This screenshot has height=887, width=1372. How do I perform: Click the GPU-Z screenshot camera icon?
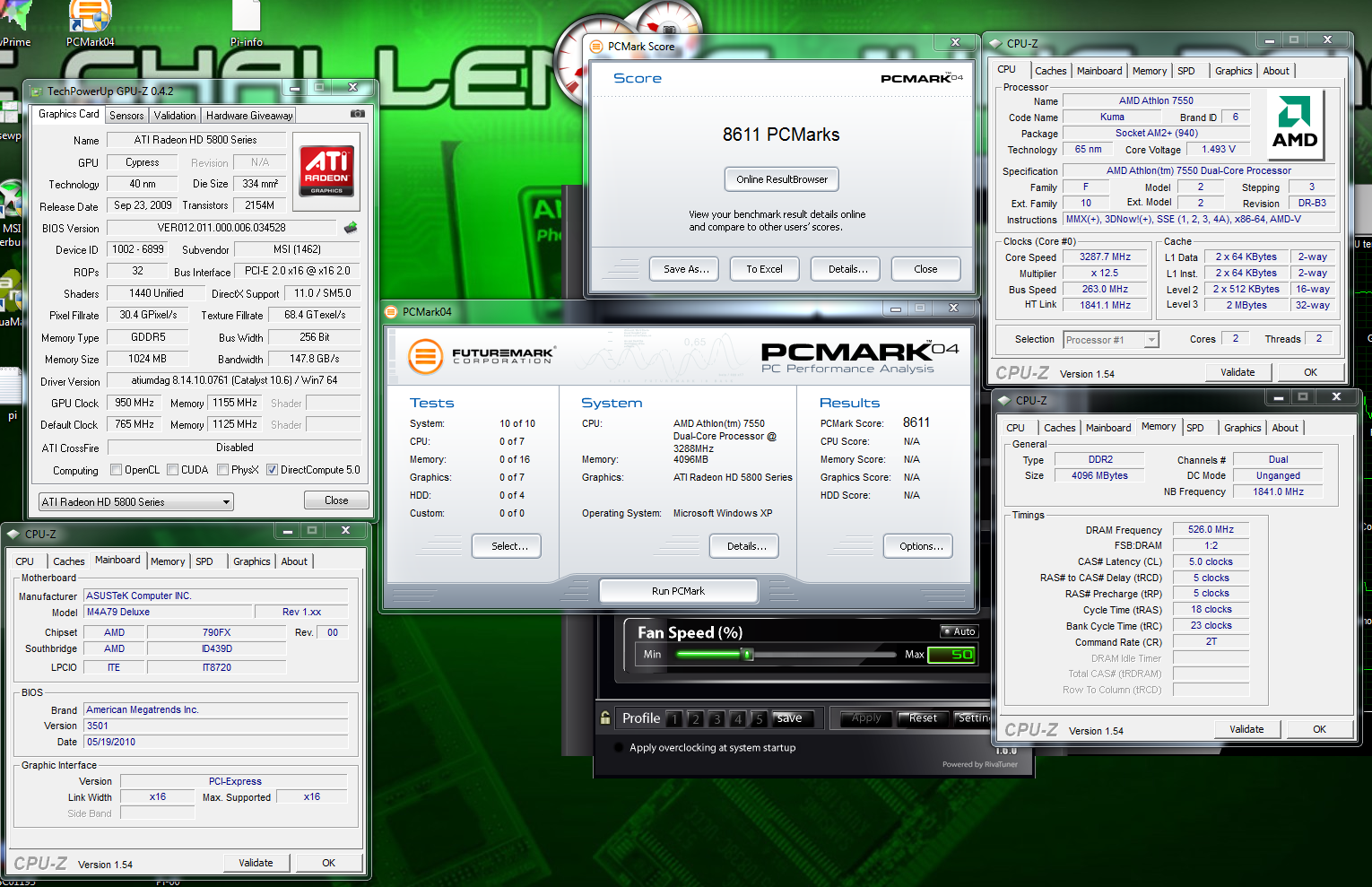tap(357, 114)
